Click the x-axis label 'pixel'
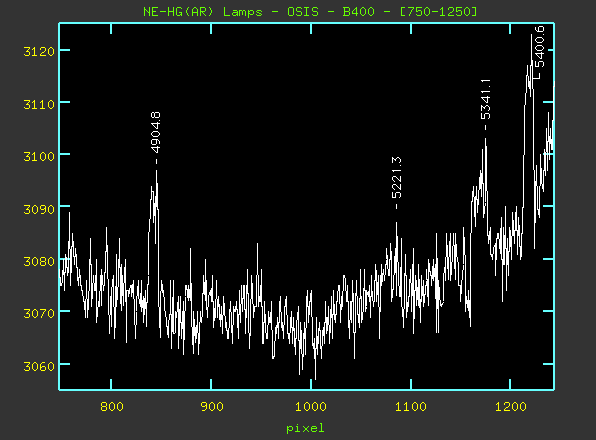Screen dimensions: 596x440 coord(305,428)
